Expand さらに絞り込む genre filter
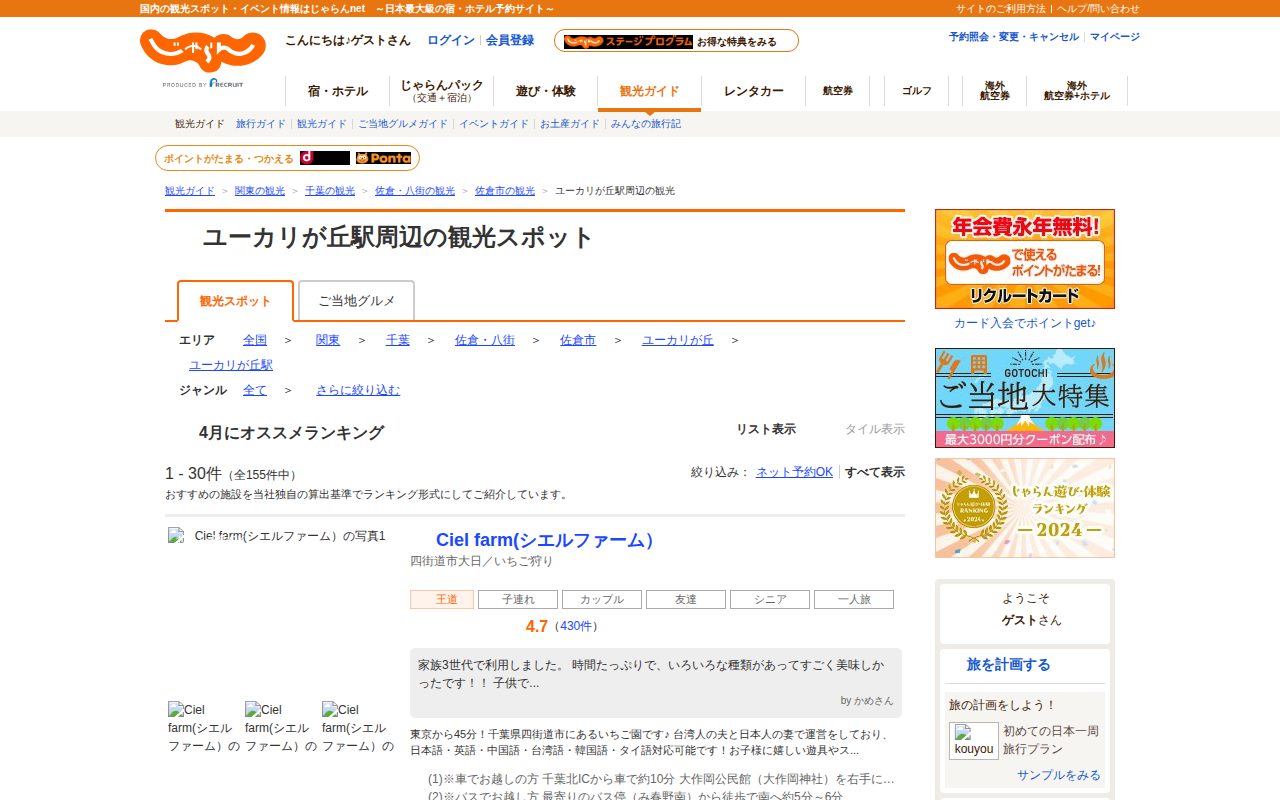 point(358,390)
